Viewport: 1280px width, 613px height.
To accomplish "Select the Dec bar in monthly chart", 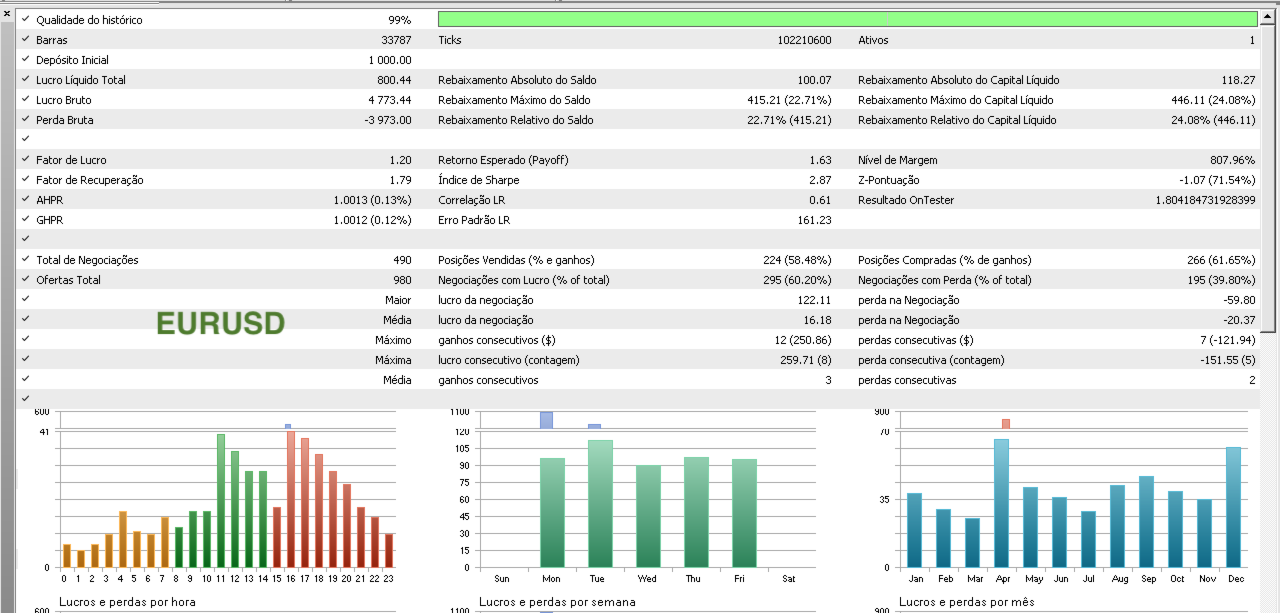I will 1233,507.
